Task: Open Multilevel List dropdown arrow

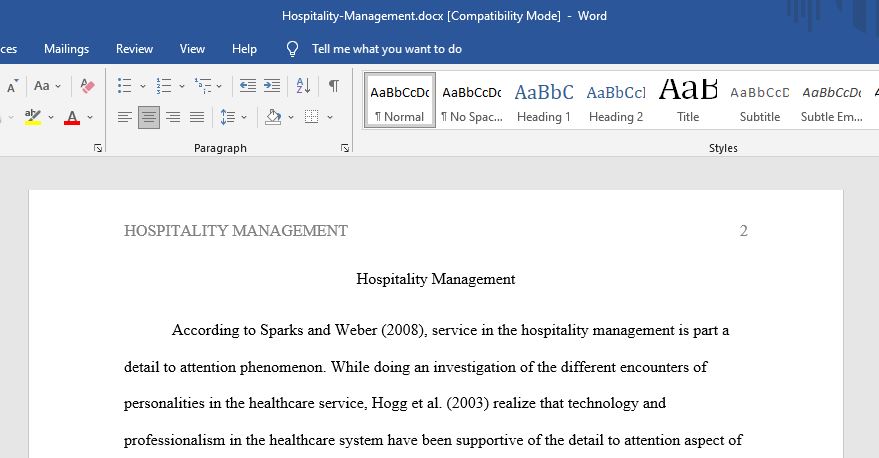Action: click(x=219, y=86)
